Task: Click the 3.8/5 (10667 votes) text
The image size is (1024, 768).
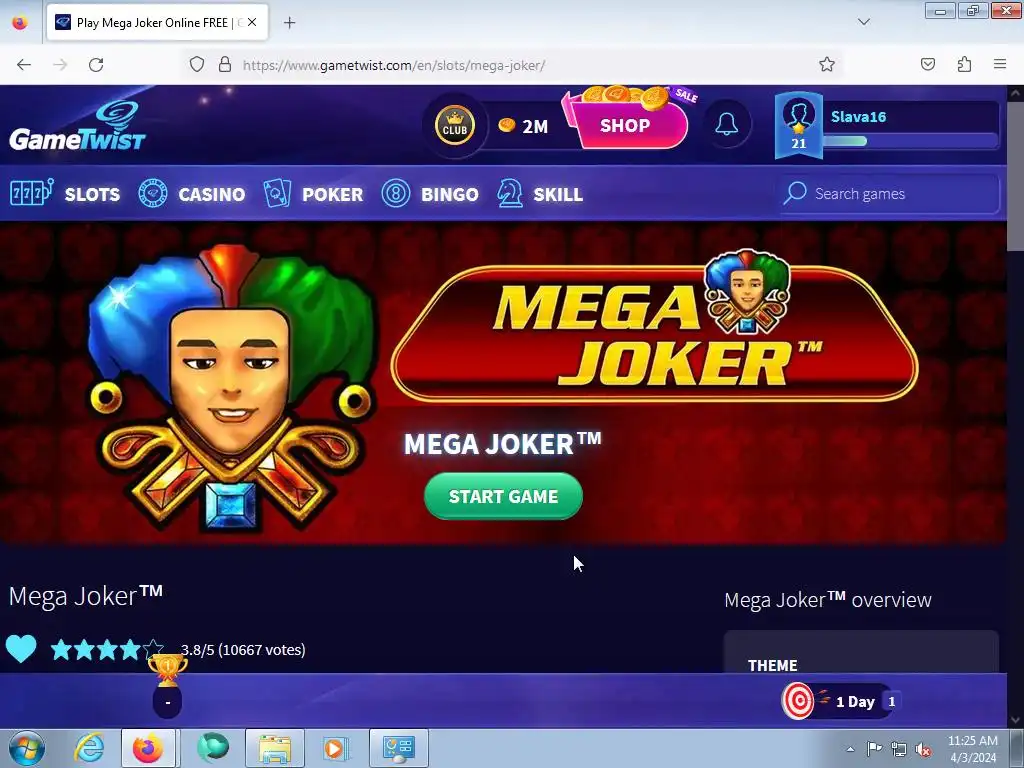Action: pos(243,650)
